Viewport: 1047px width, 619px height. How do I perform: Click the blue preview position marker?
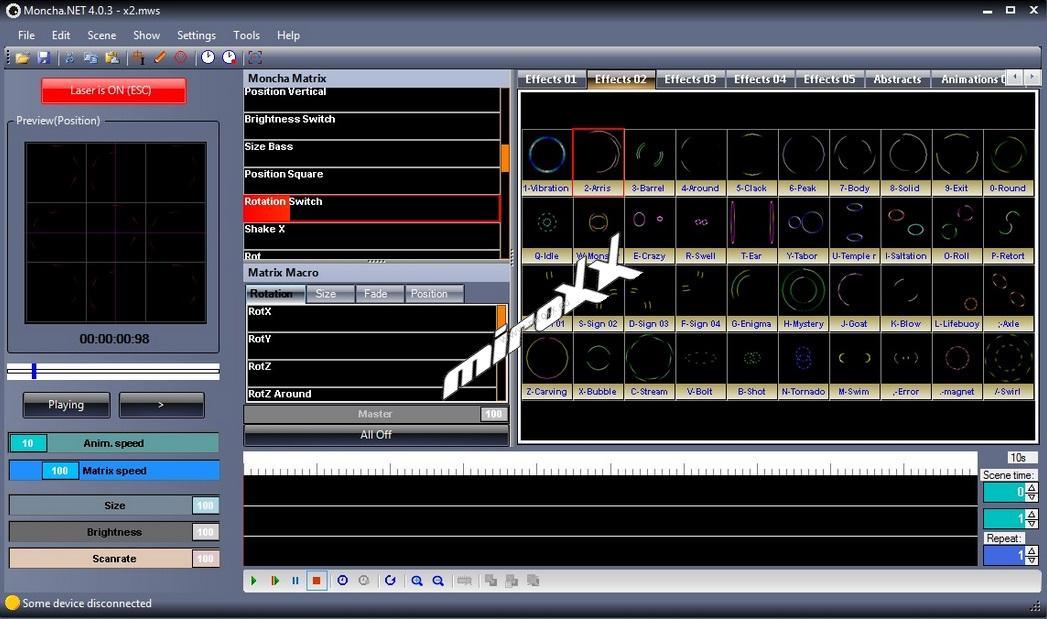34,371
